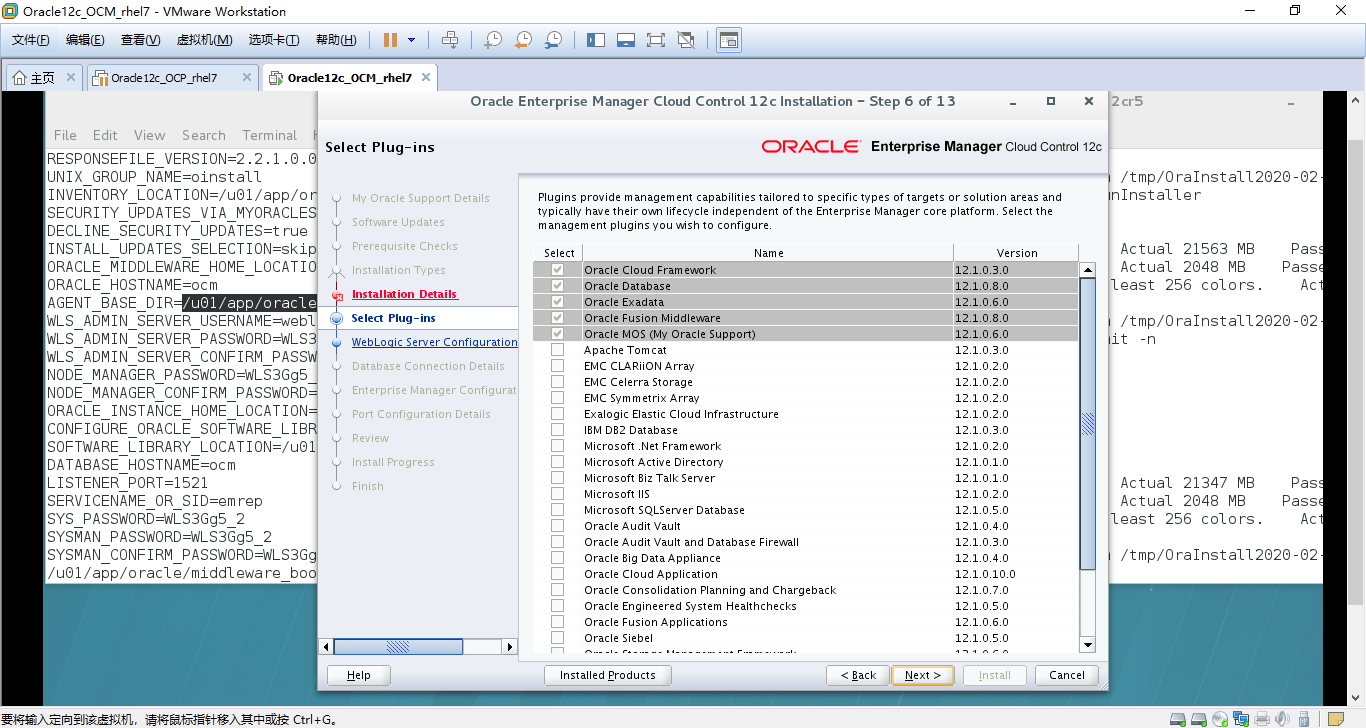Open the terminal window's Search menu
This screenshot has height=728, width=1366.
pos(204,135)
